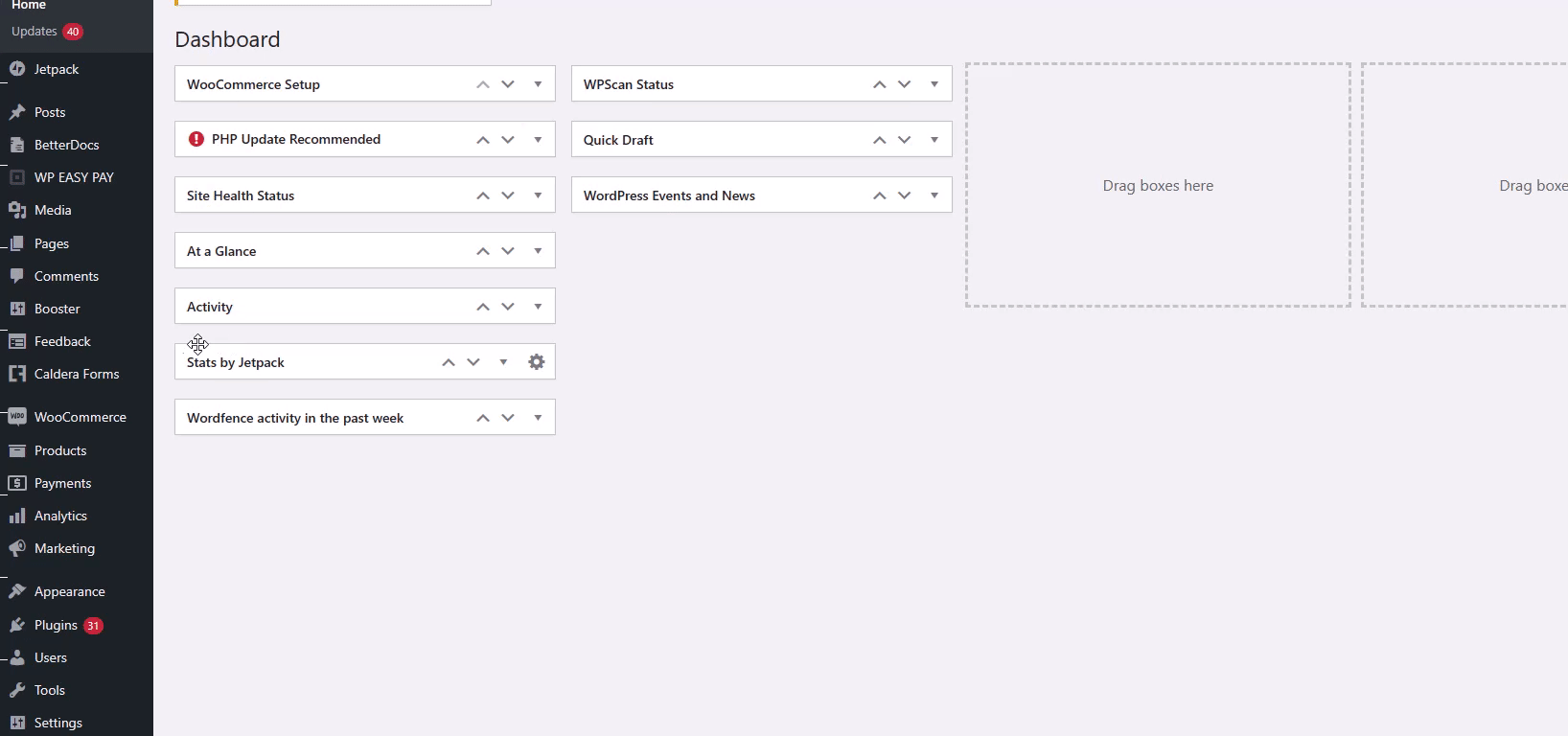Toggle Wordfence activity panel open
The height and width of the screenshot is (736, 1568).
pyautogui.click(x=538, y=418)
